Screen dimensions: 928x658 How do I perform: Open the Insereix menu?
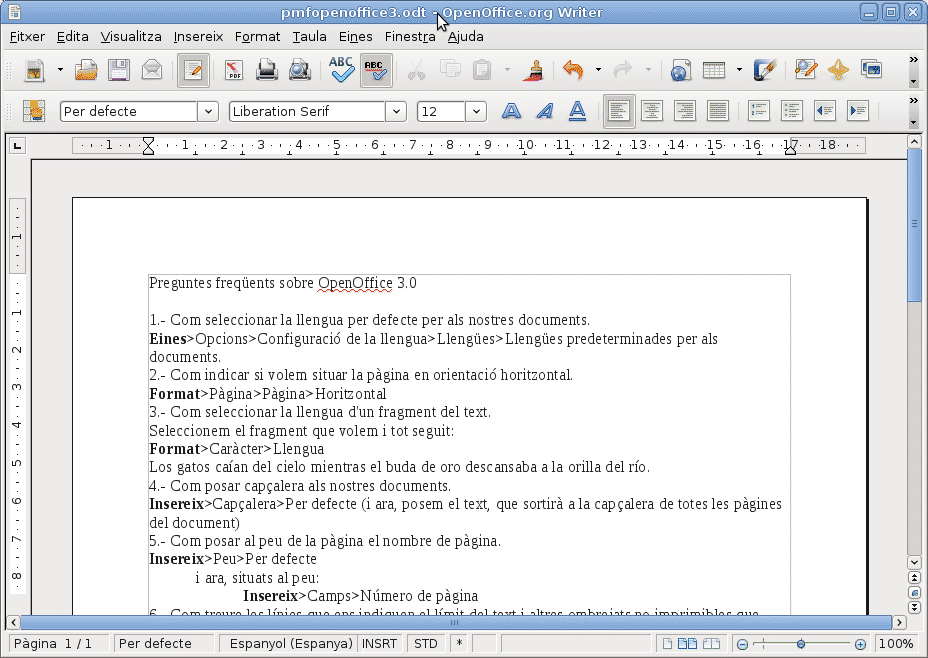(x=198, y=37)
